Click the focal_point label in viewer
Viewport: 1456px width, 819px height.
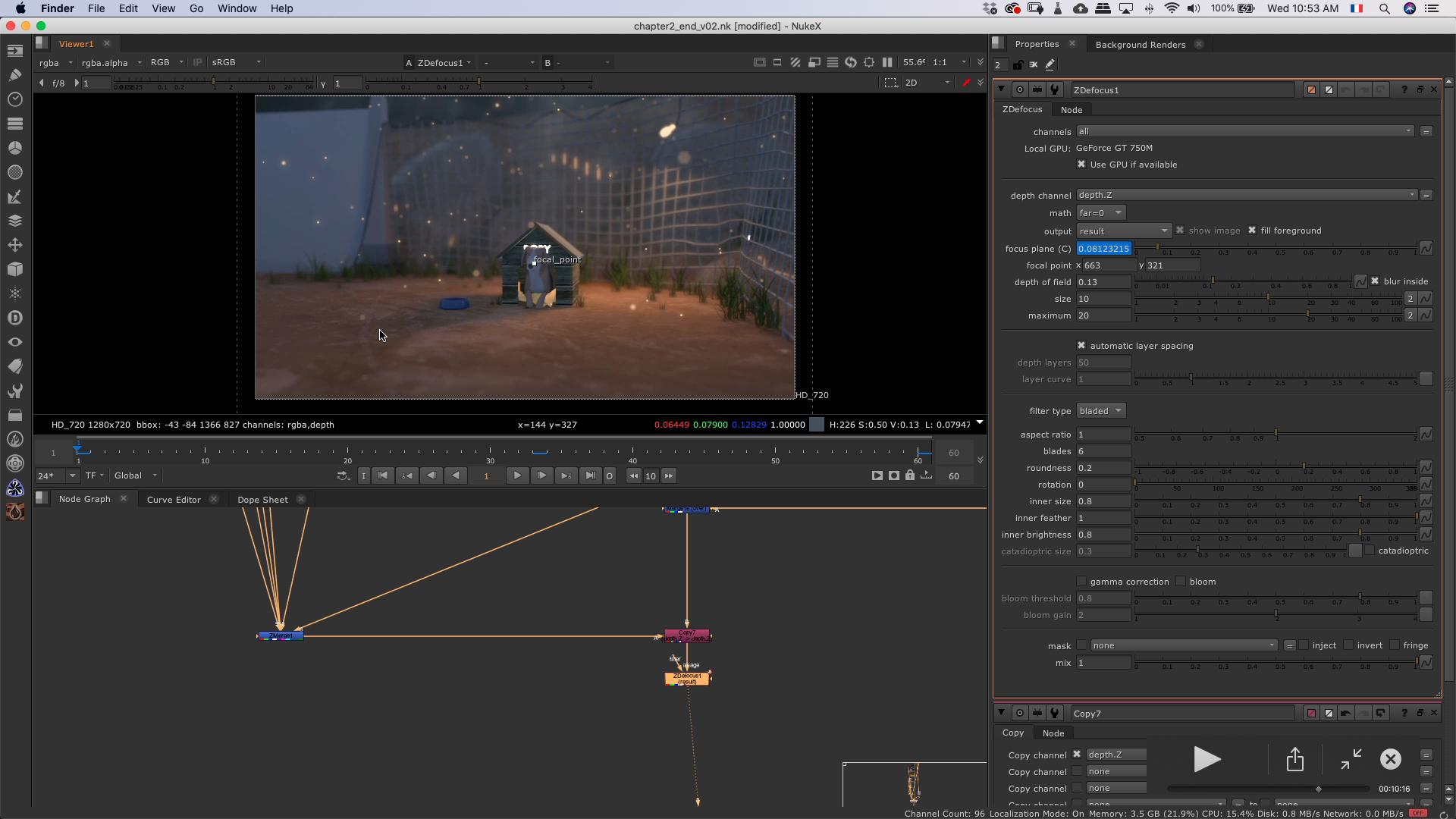pyautogui.click(x=557, y=259)
